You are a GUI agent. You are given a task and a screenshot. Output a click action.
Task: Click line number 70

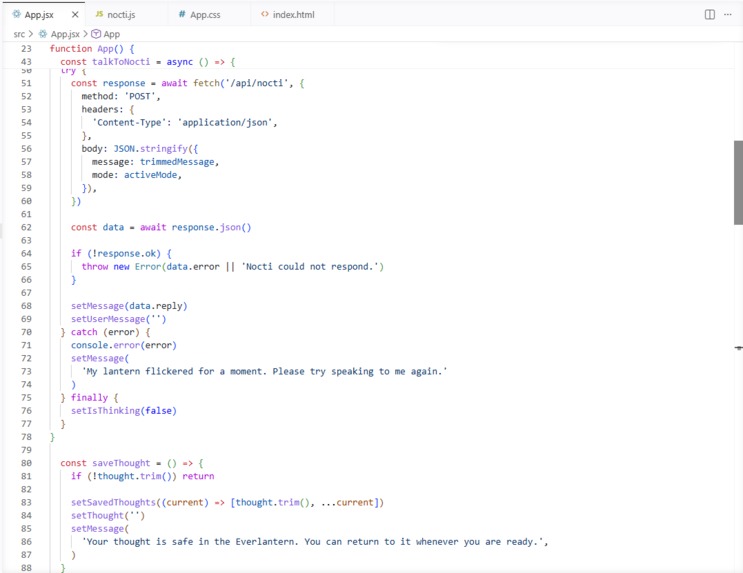pyautogui.click(x=26, y=332)
